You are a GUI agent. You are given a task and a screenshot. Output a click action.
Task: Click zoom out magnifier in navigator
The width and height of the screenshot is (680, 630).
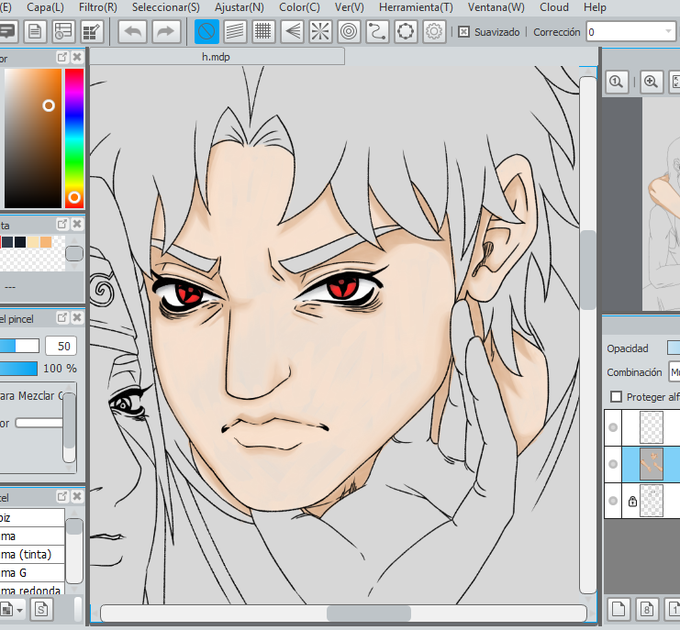pos(616,82)
